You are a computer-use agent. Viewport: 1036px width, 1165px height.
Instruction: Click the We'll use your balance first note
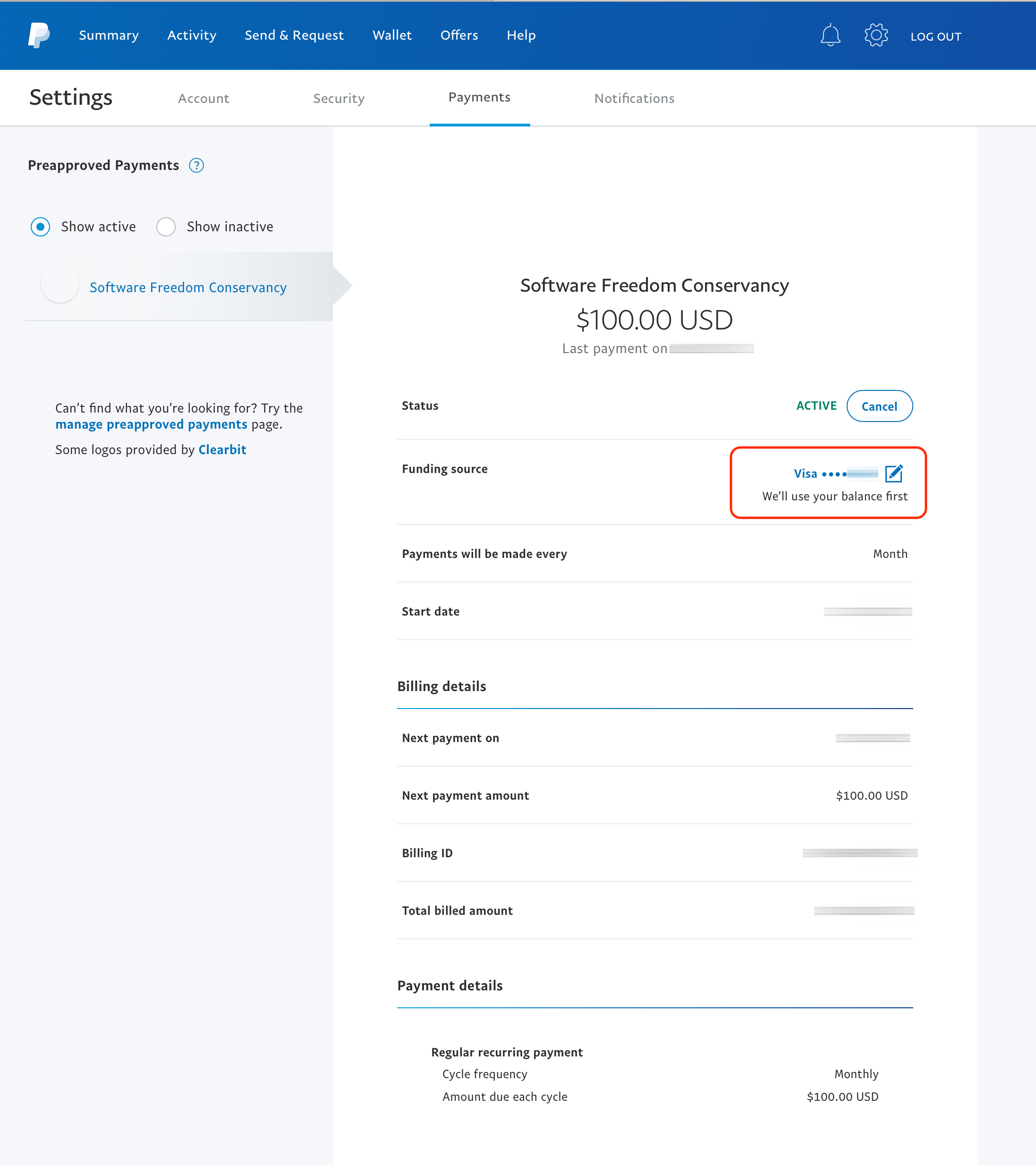coord(835,497)
